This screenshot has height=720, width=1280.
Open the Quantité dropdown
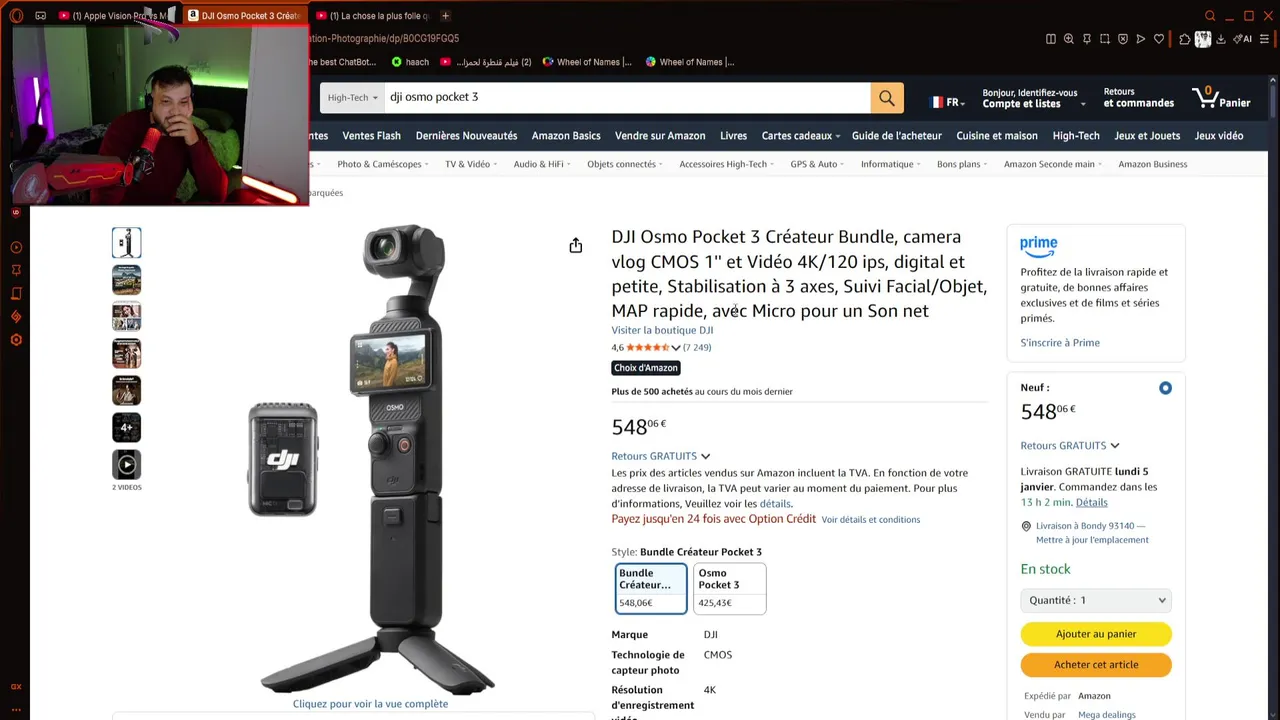point(1096,600)
